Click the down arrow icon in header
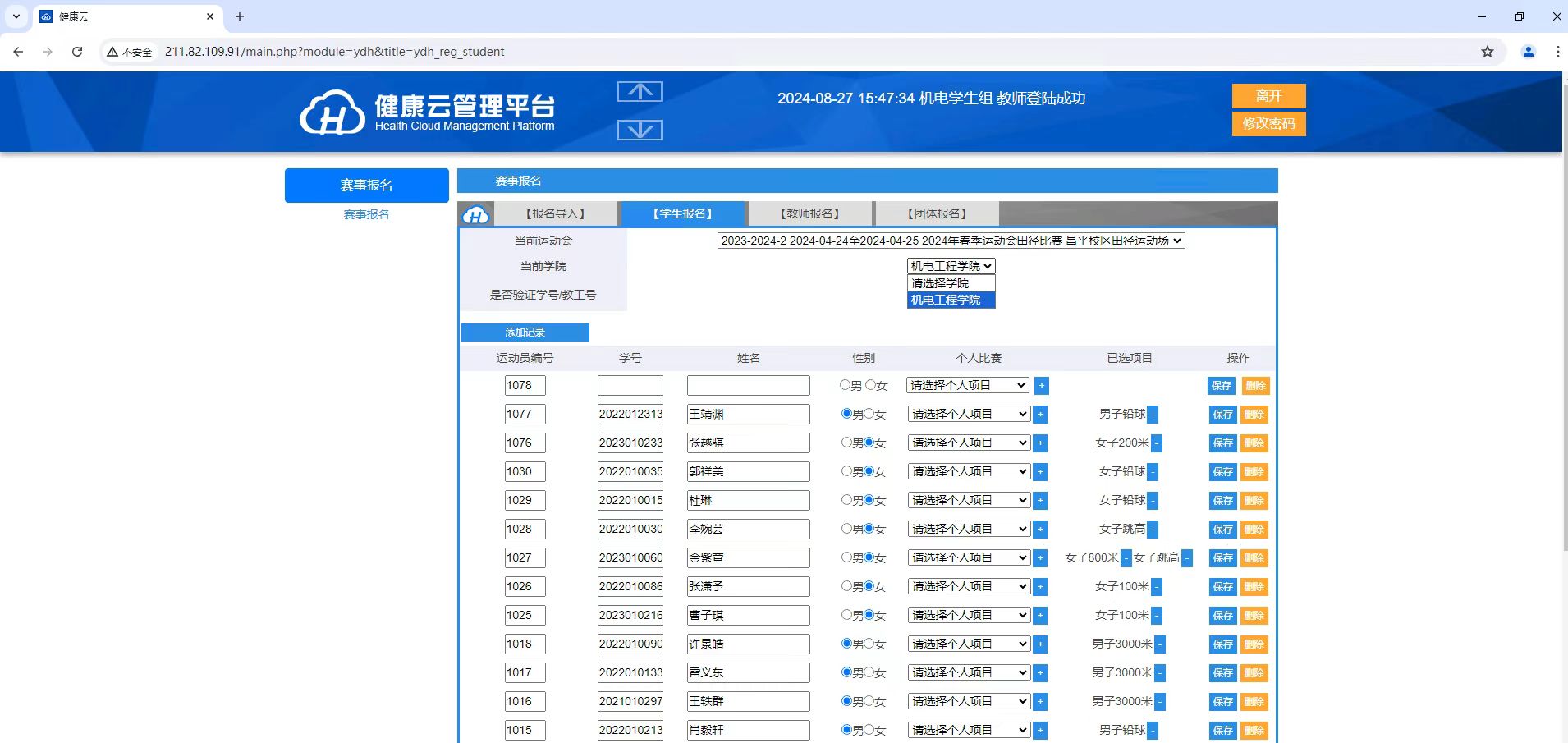This screenshot has height=743, width=1568. coord(640,130)
